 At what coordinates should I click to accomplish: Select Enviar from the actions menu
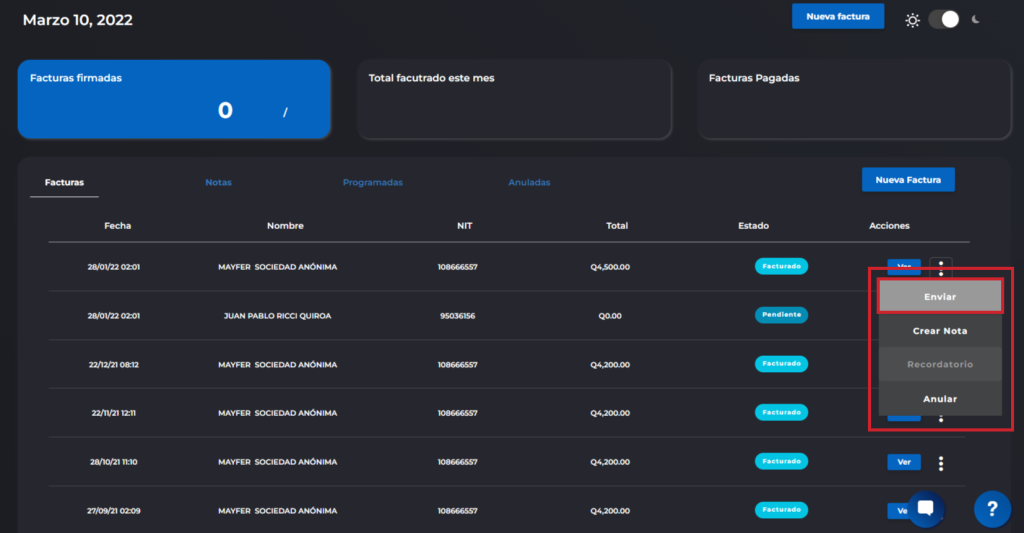[x=940, y=297]
